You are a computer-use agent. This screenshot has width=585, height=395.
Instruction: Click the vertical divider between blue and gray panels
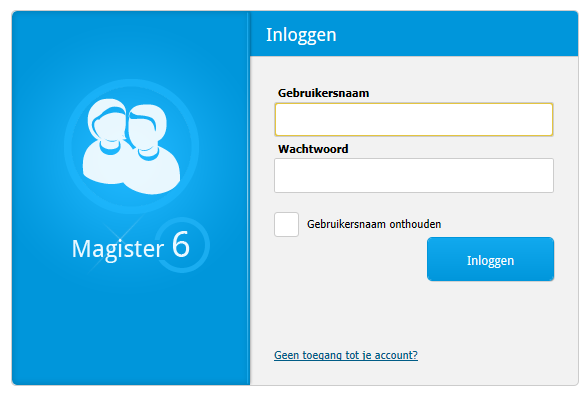tap(249, 198)
